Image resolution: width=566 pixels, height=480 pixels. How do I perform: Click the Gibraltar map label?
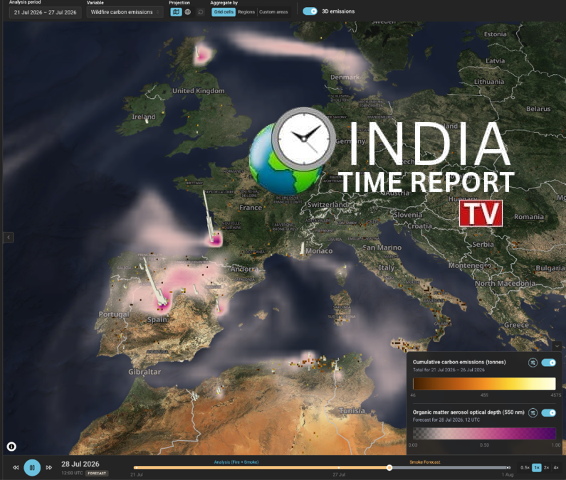point(144,371)
